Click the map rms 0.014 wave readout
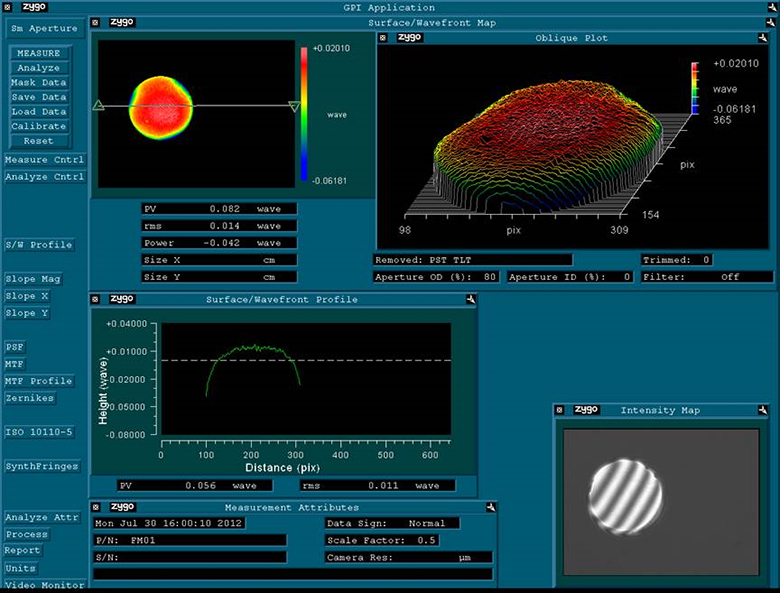Viewport: 780px width, 593px height. click(219, 226)
